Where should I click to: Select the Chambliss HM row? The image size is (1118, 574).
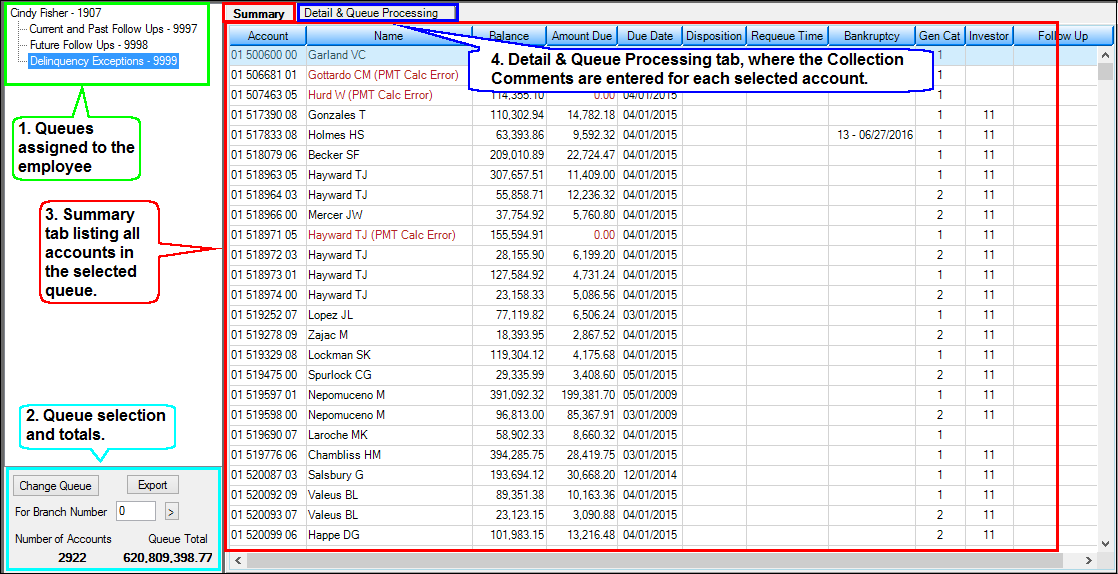click(663, 453)
